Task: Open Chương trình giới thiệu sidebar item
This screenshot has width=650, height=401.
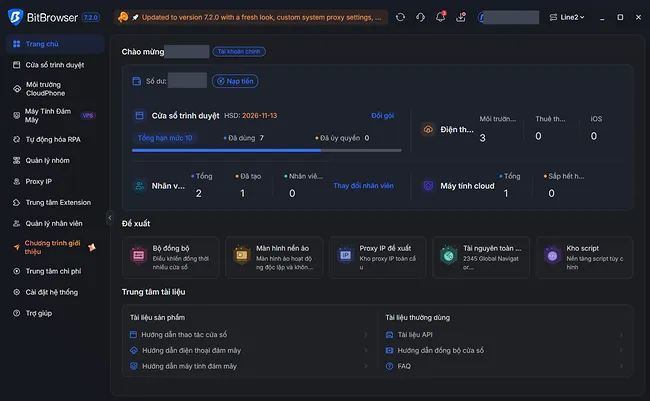Action: 55,247
